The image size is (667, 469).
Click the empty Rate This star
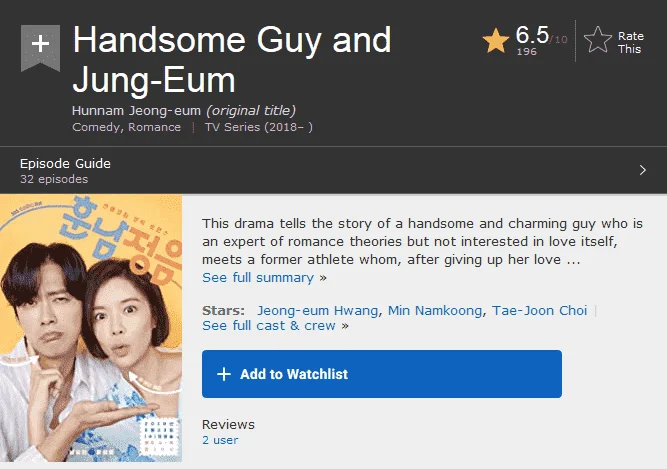(x=598, y=40)
